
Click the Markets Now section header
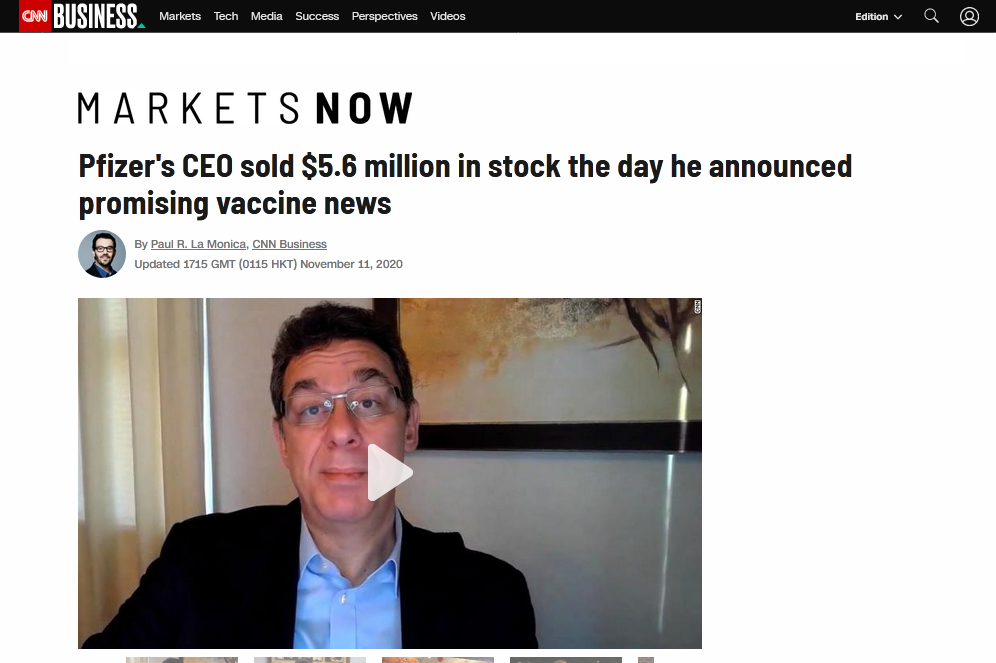pyautogui.click(x=245, y=108)
